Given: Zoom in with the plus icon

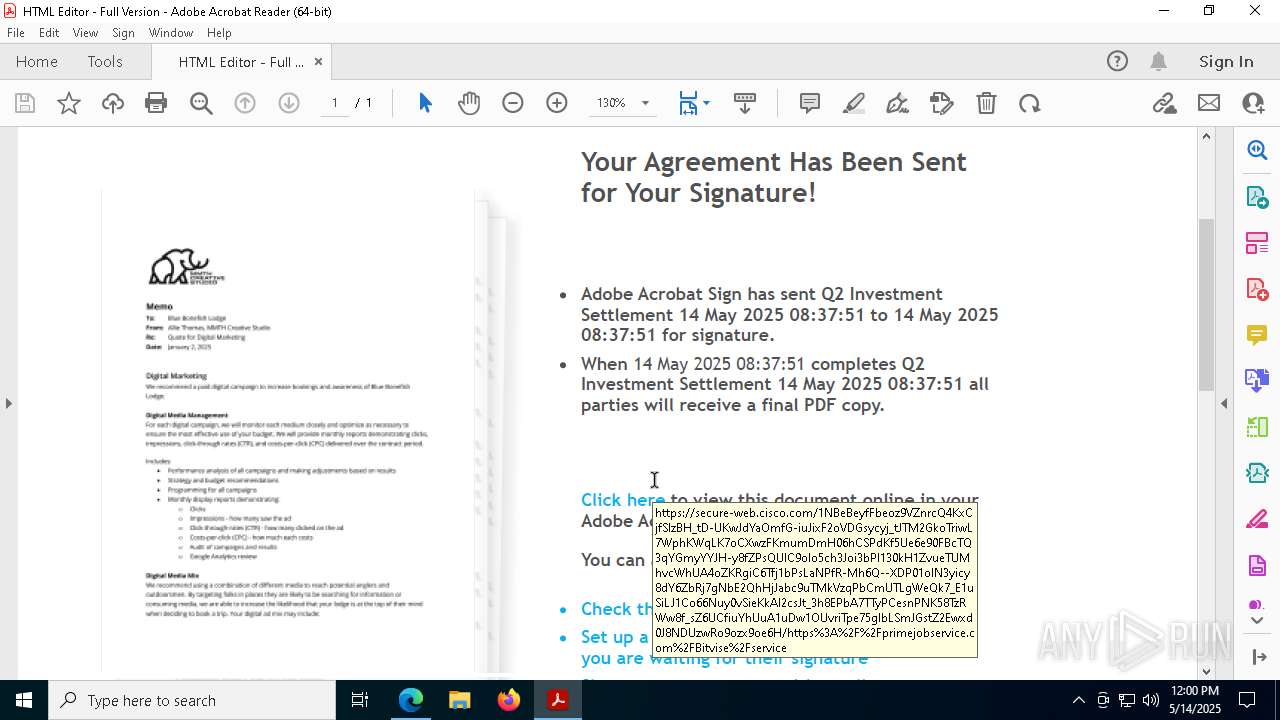Looking at the screenshot, I should tap(557, 103).
